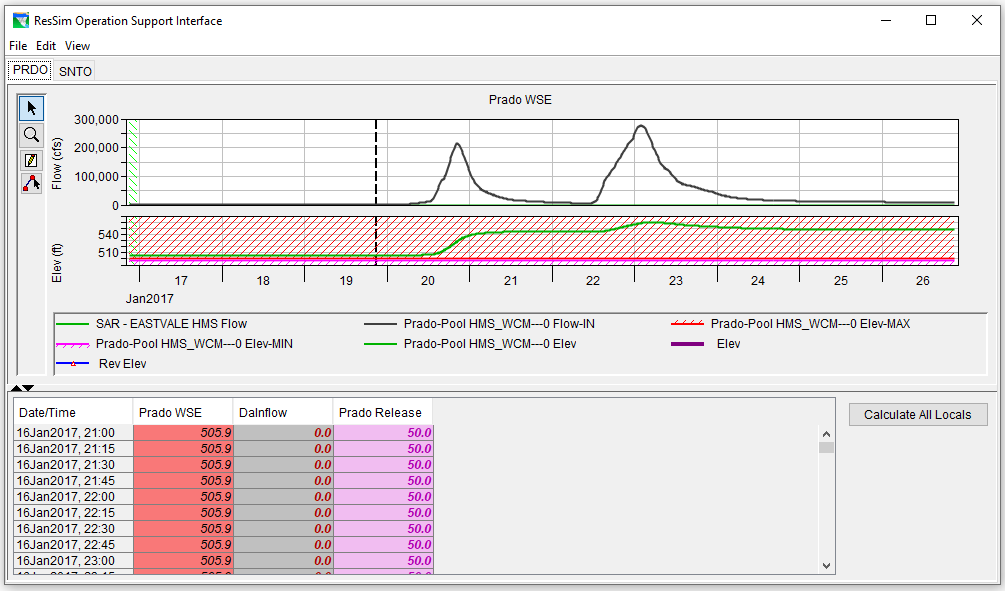This screenshot has width=1005, height=591.
Task: Click Prado-Pool HMS_WCM---0 Elev legend entry
Action: tap(470, 344)
